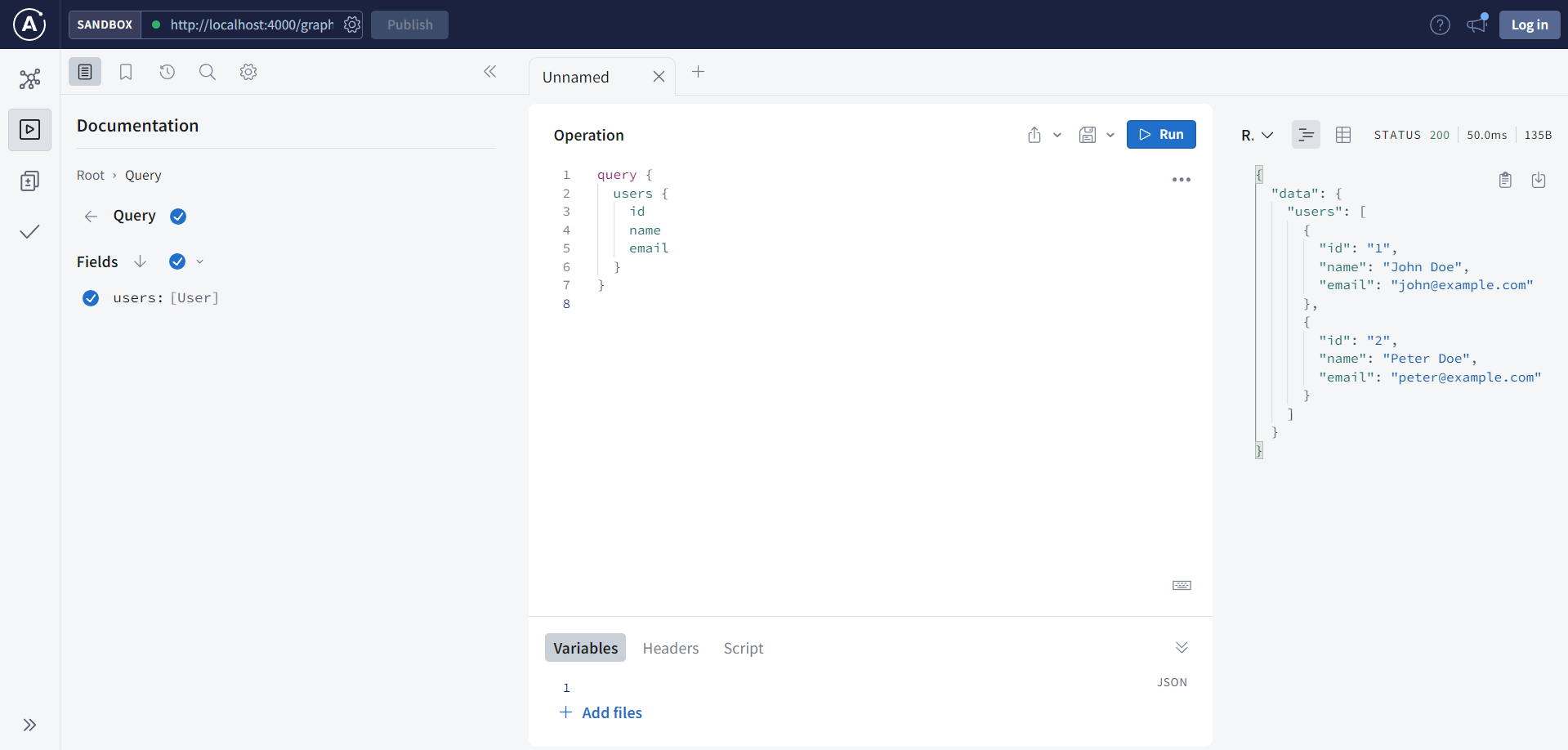
Task: Open the Checks checkmark sidebar icon
Action: pos(29,232)
